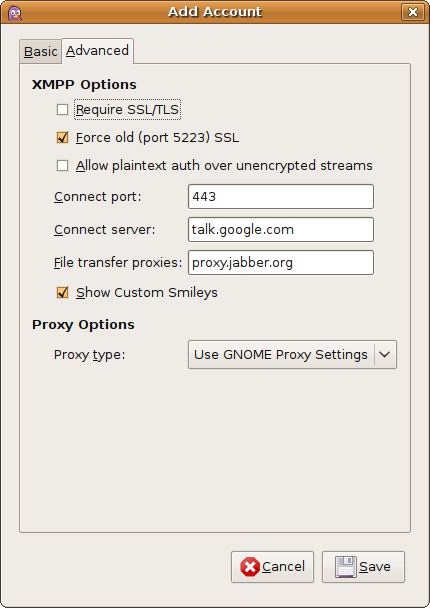Viewport: 430px width, 608px height.
Task: Click the Connect server label
Action: (104, 230)
